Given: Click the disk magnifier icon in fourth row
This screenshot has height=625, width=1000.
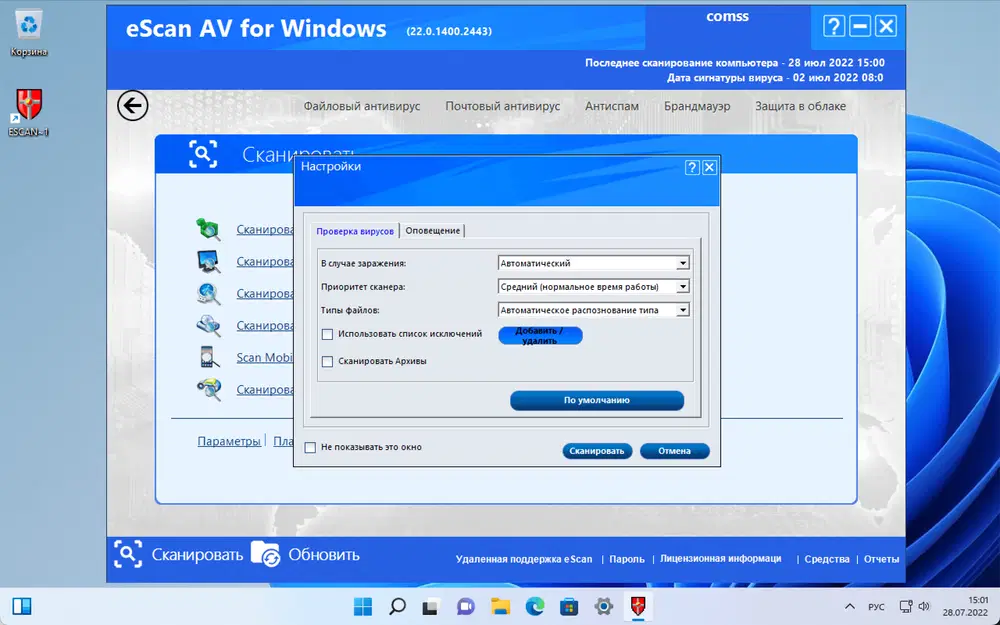Looking at the screenshot, I should click(x=209, y=325).
